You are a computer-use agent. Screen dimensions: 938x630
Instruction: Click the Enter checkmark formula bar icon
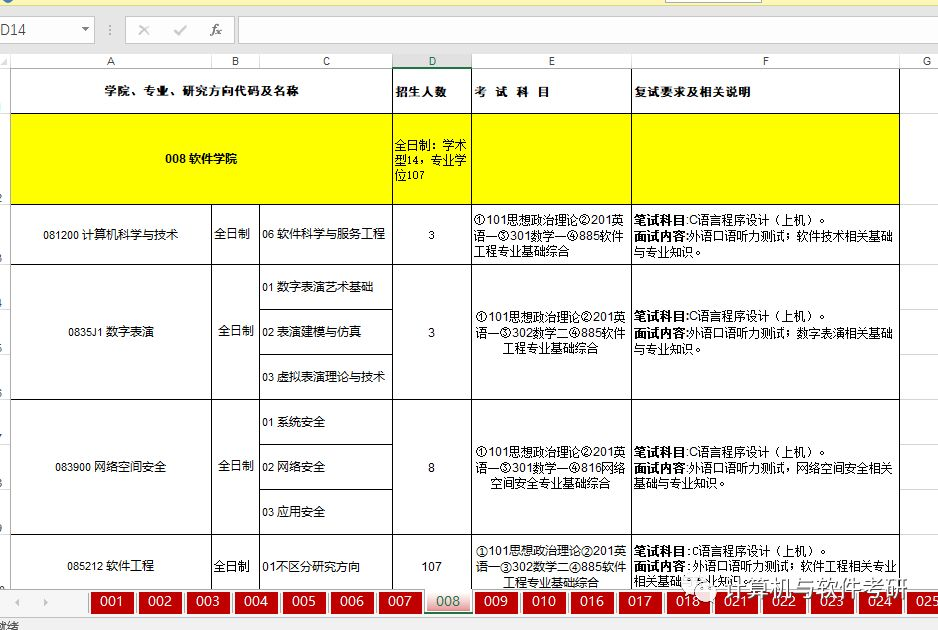179,30
